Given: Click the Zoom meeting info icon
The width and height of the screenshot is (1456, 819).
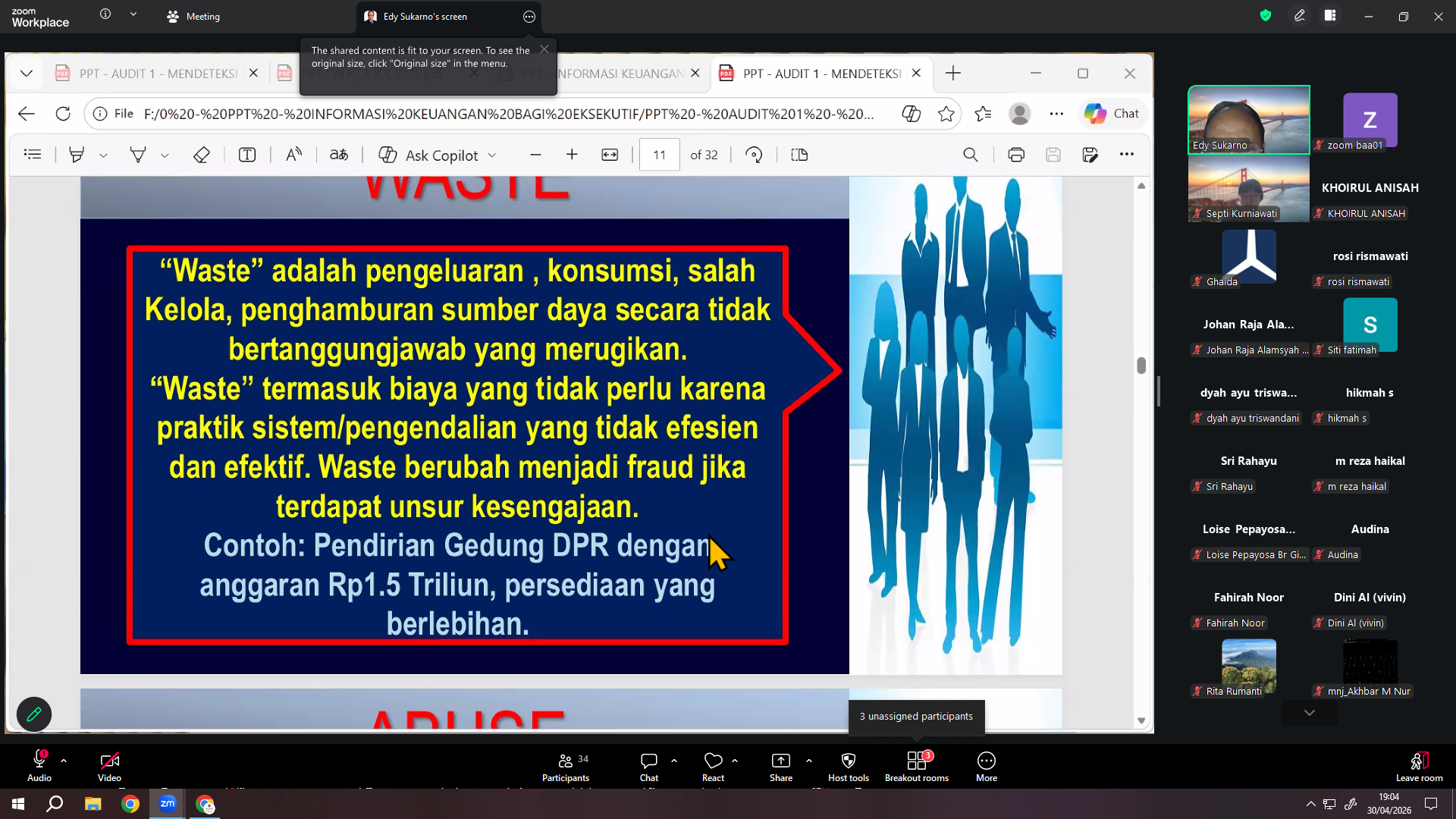Looking at the screenshot, I should [x=105, y=14].
